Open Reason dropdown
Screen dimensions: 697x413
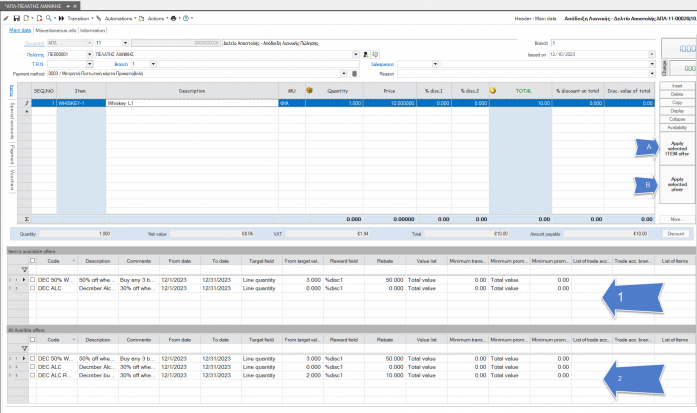click(x=652, y=74)
